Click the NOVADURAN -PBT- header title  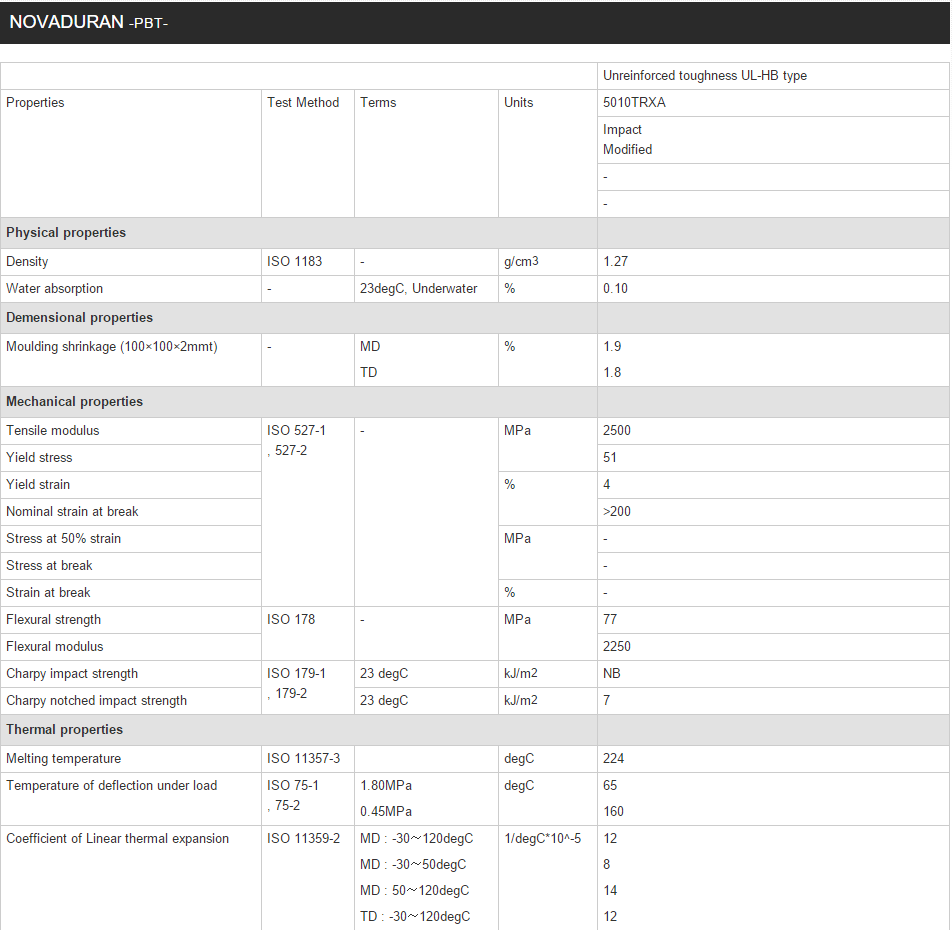89,22
